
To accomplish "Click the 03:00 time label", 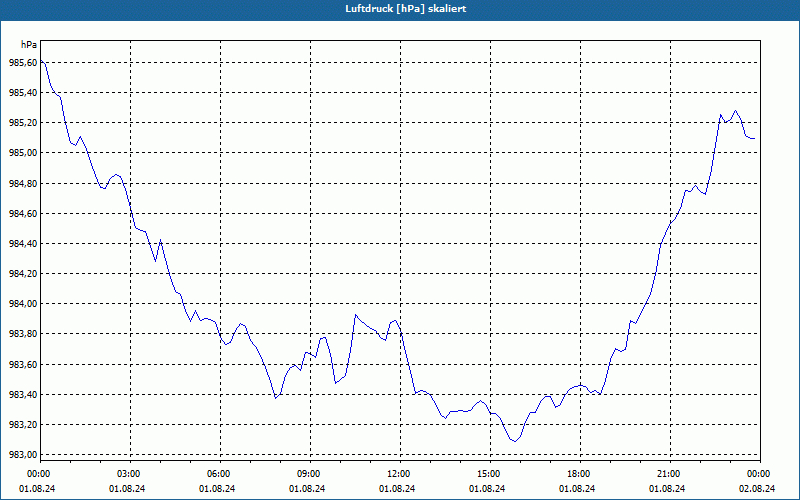I will (131, 474).
